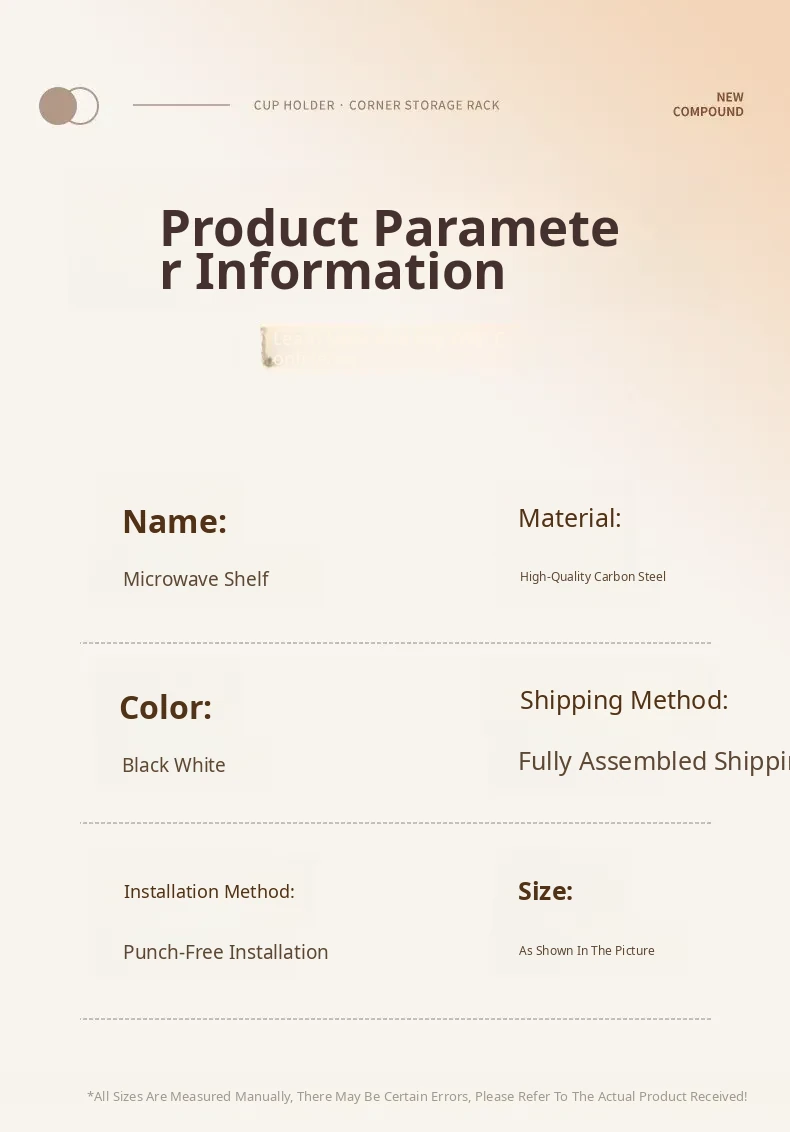Click As Shown In The Picture text
The image size is (790, 1132).
[586, 951]
